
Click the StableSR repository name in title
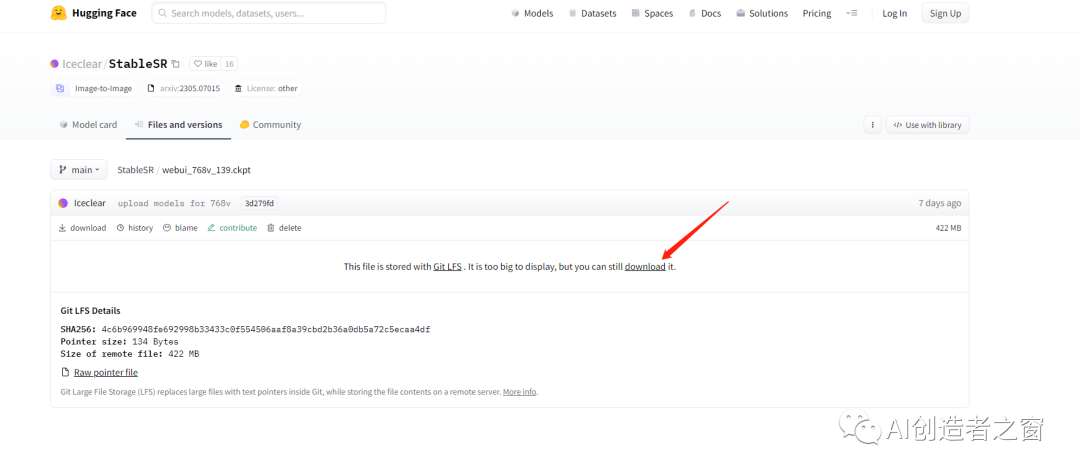click(138, 63)
